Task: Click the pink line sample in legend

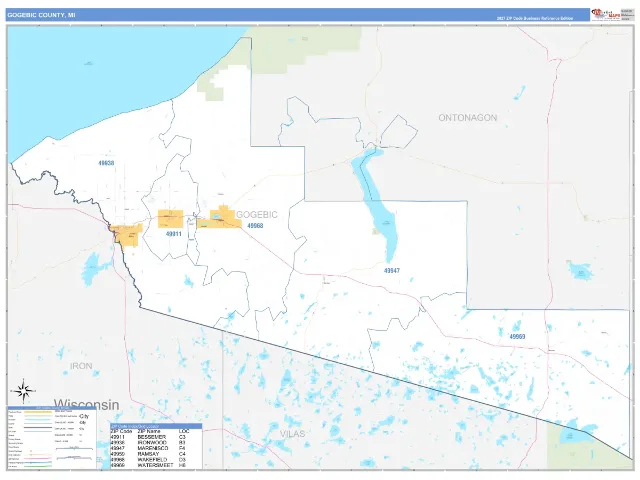Action: (38, 459)
